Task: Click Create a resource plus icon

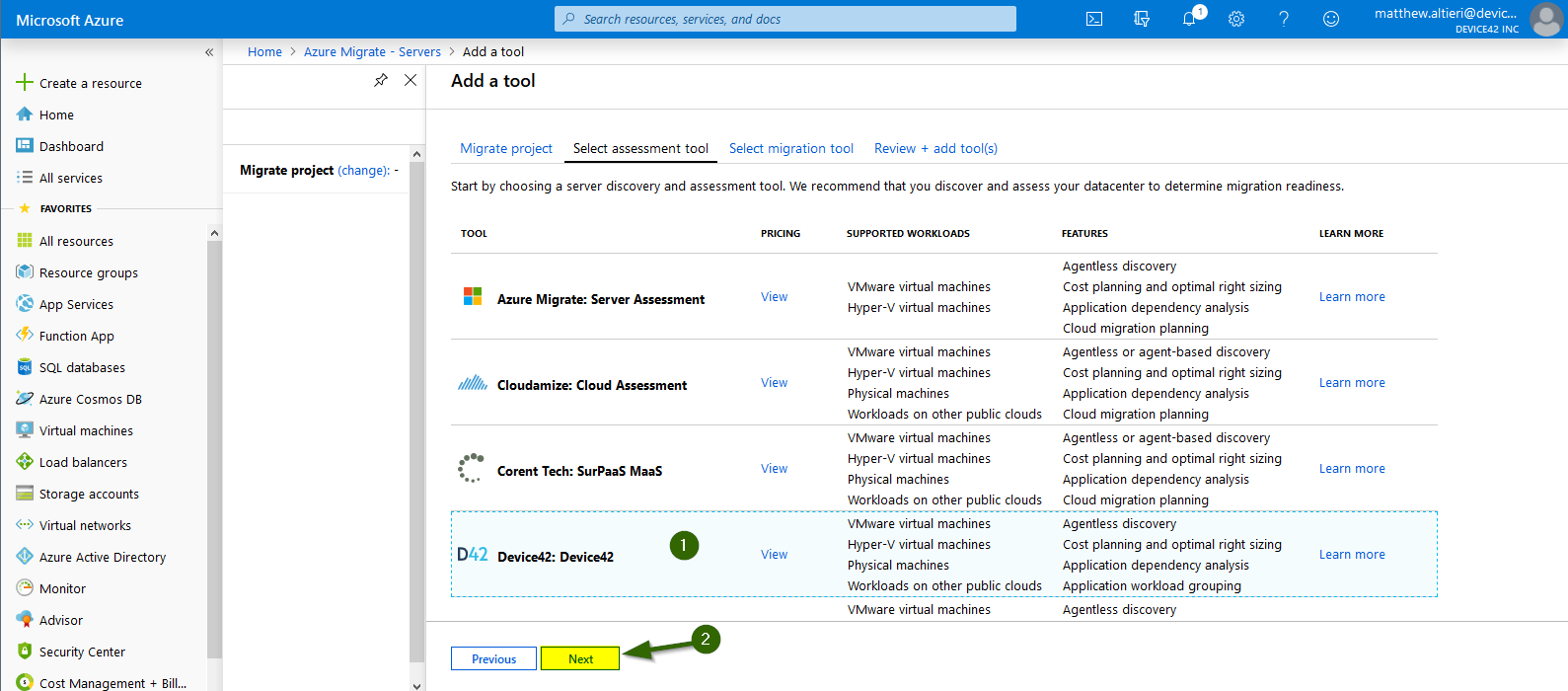Action: (x=25, y=83)
